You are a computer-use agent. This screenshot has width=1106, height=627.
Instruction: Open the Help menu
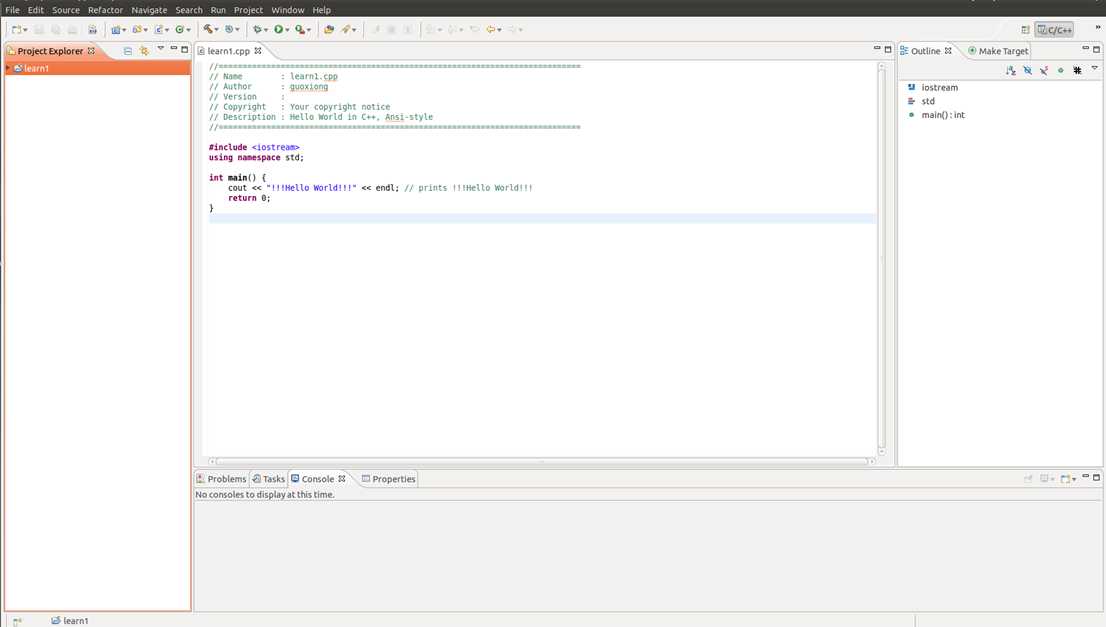coord(322,10)
